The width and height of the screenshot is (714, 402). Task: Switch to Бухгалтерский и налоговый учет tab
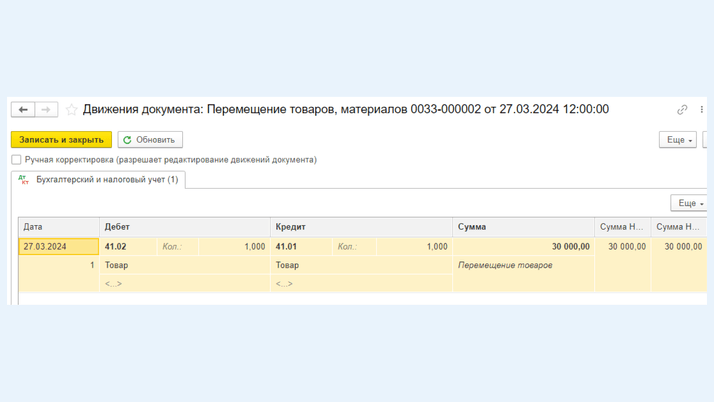[98, 179]
